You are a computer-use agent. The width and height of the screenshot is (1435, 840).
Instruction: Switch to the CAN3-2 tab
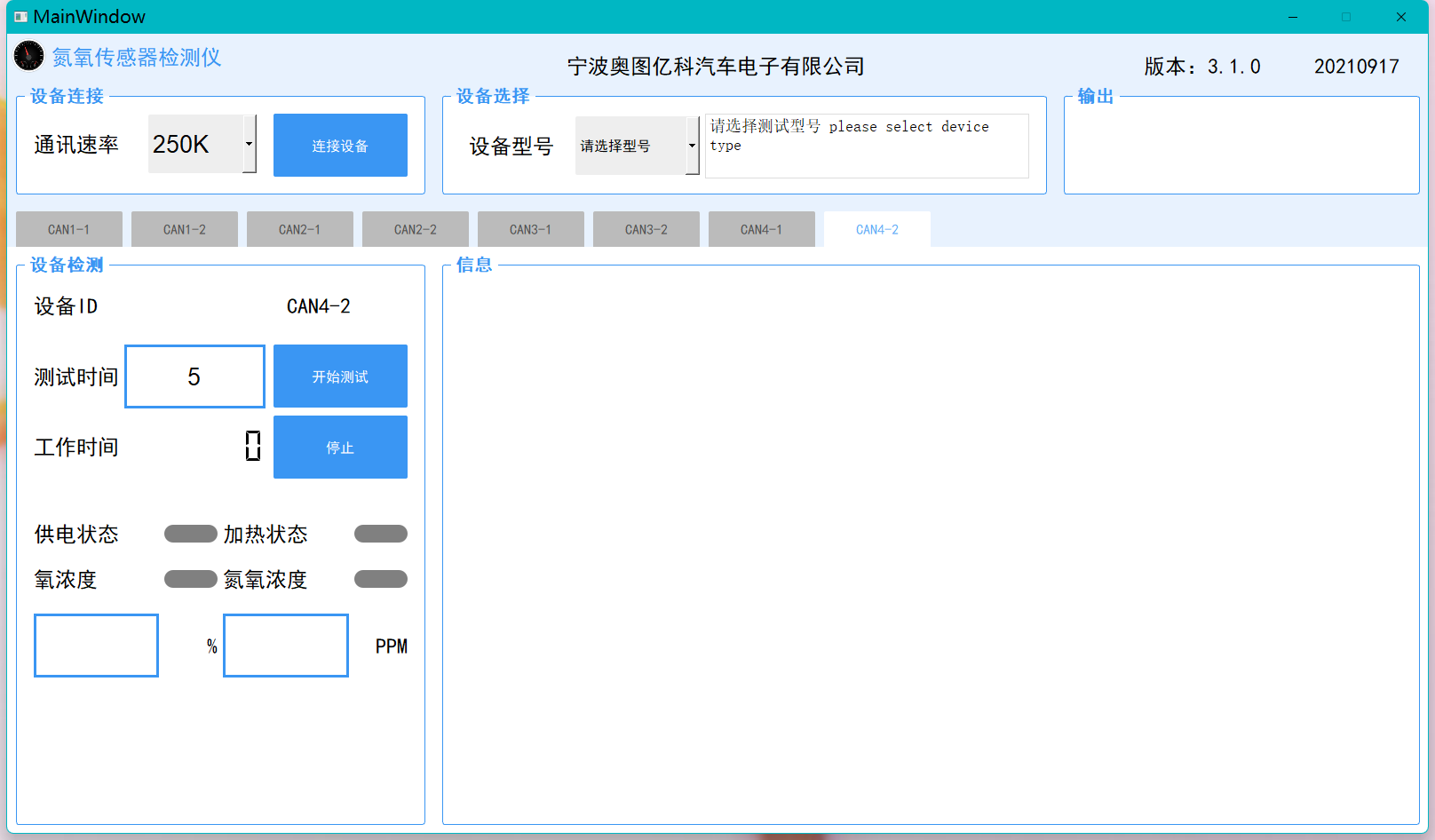point(646,229)
